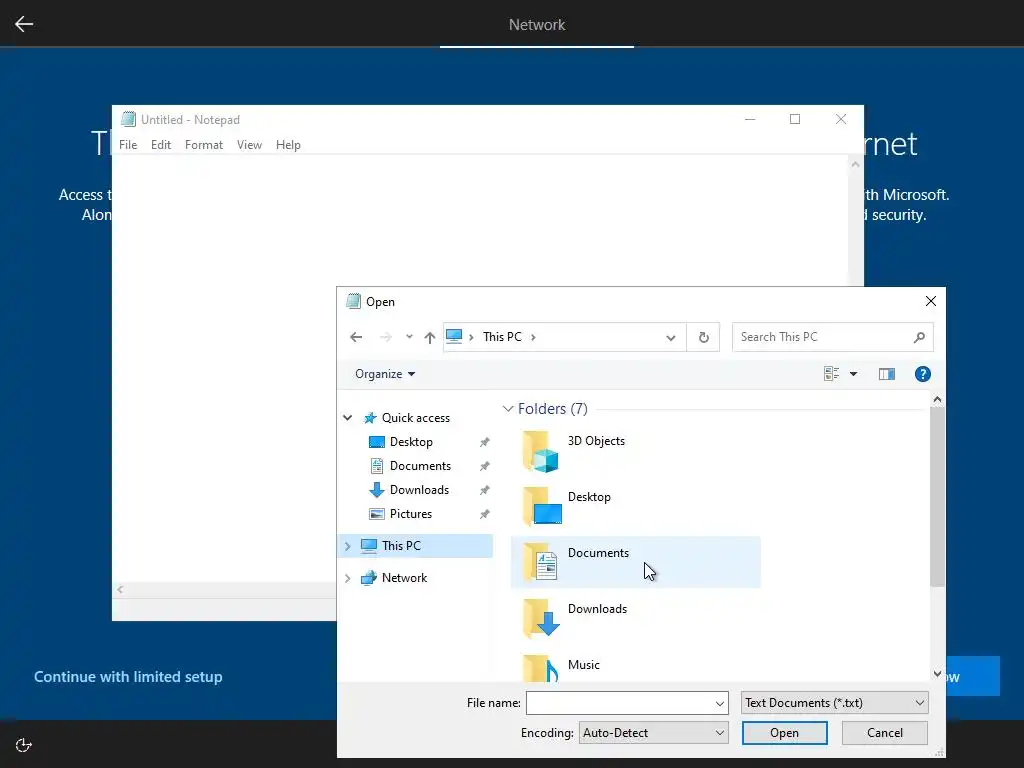Screen dimensions: 1024x768
Task: Open Desktop under Quick access
Action: [x=411, y=442]
